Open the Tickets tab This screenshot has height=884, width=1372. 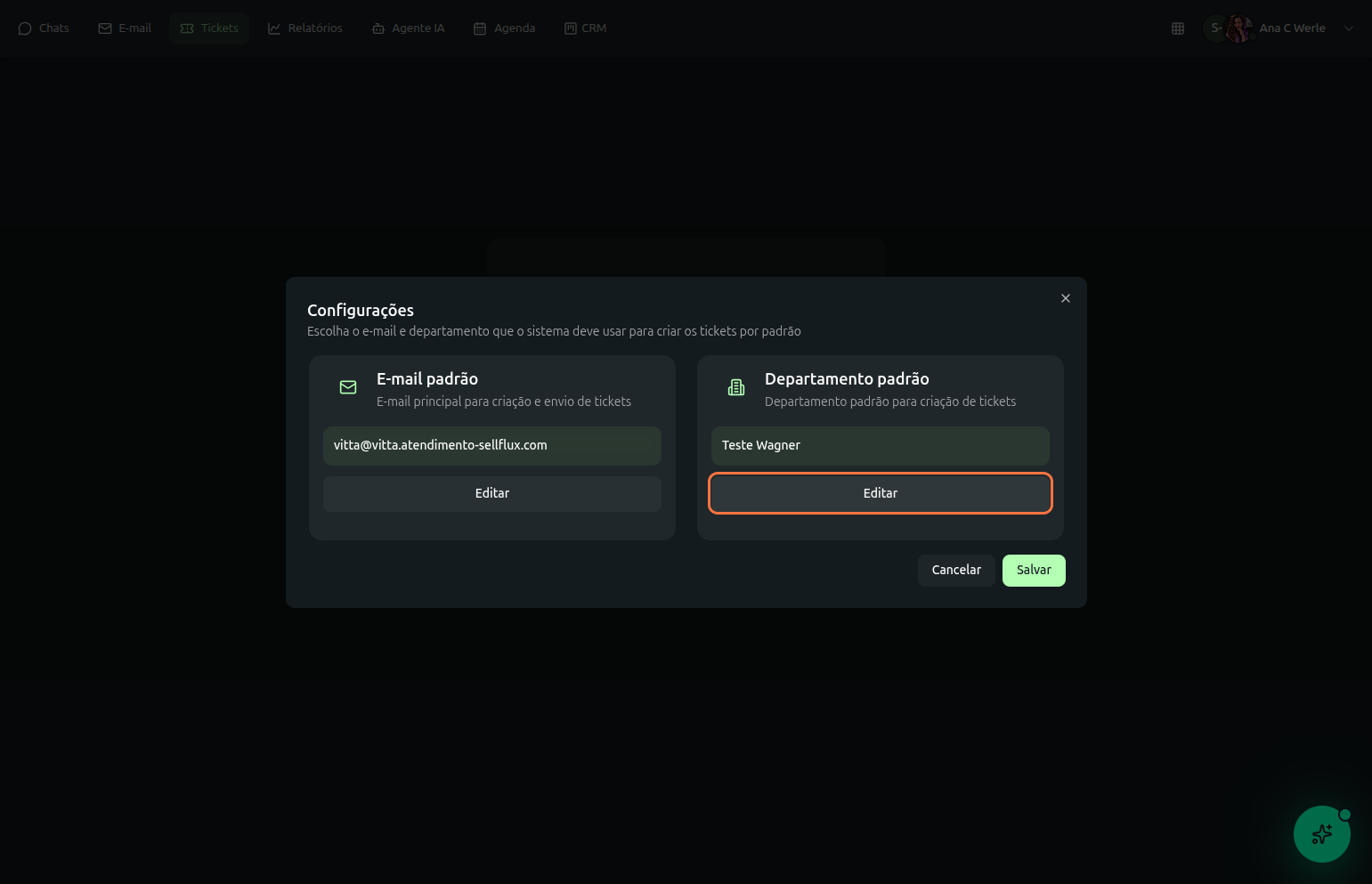click(209, 28)
